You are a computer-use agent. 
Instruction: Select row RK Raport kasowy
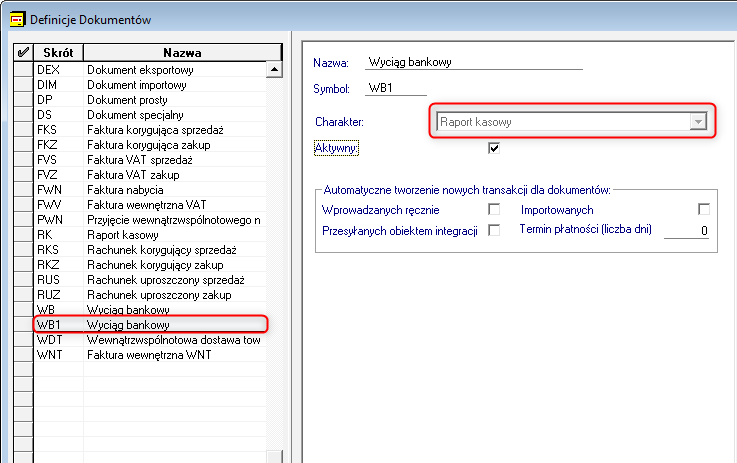coord(150,235)
